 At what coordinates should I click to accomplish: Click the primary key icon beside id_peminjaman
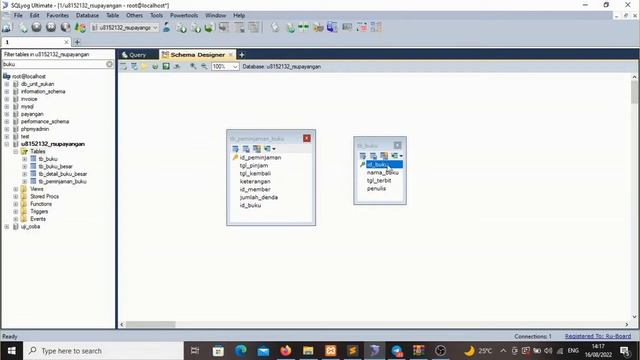235,158
